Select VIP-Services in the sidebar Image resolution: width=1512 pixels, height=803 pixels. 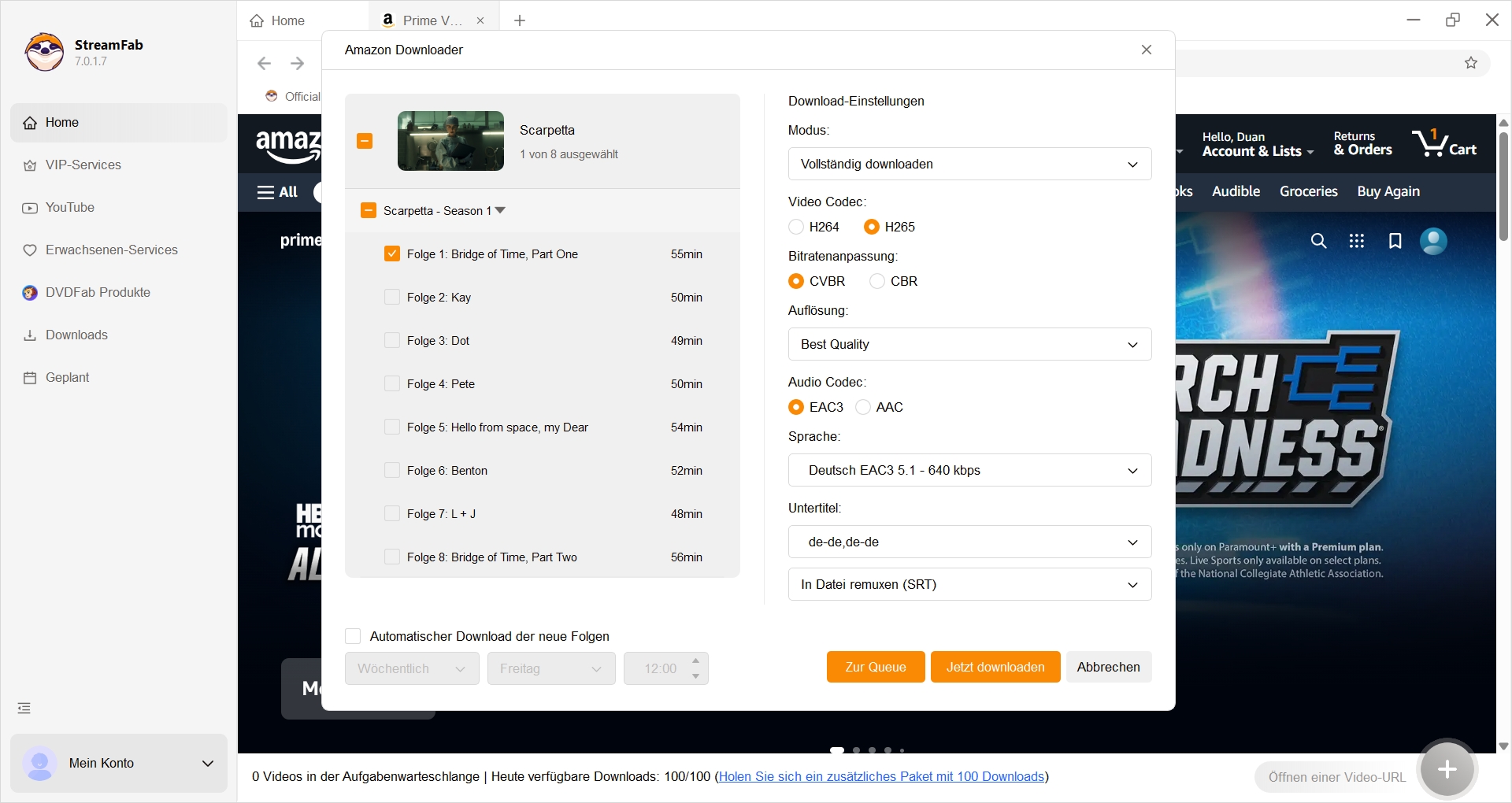(x=82, y=165)
